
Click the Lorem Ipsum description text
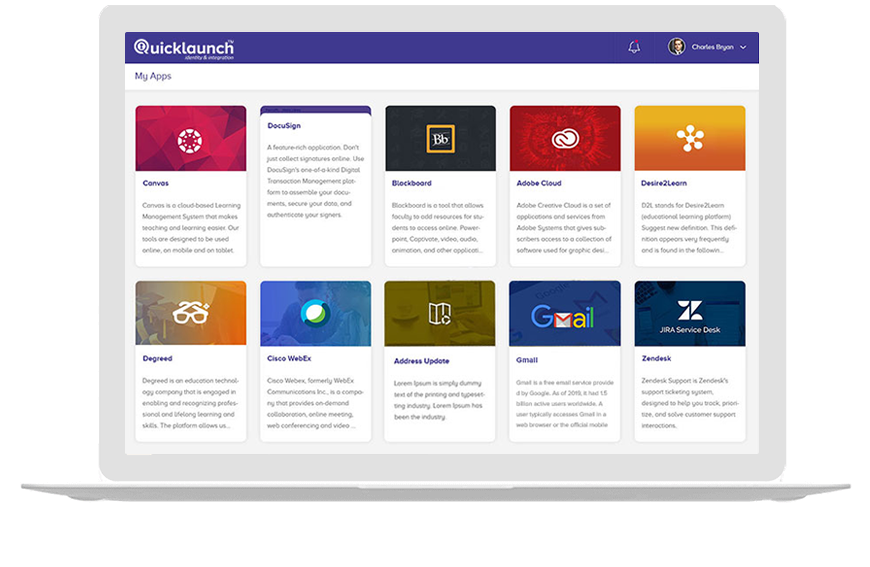click(439, 400)
